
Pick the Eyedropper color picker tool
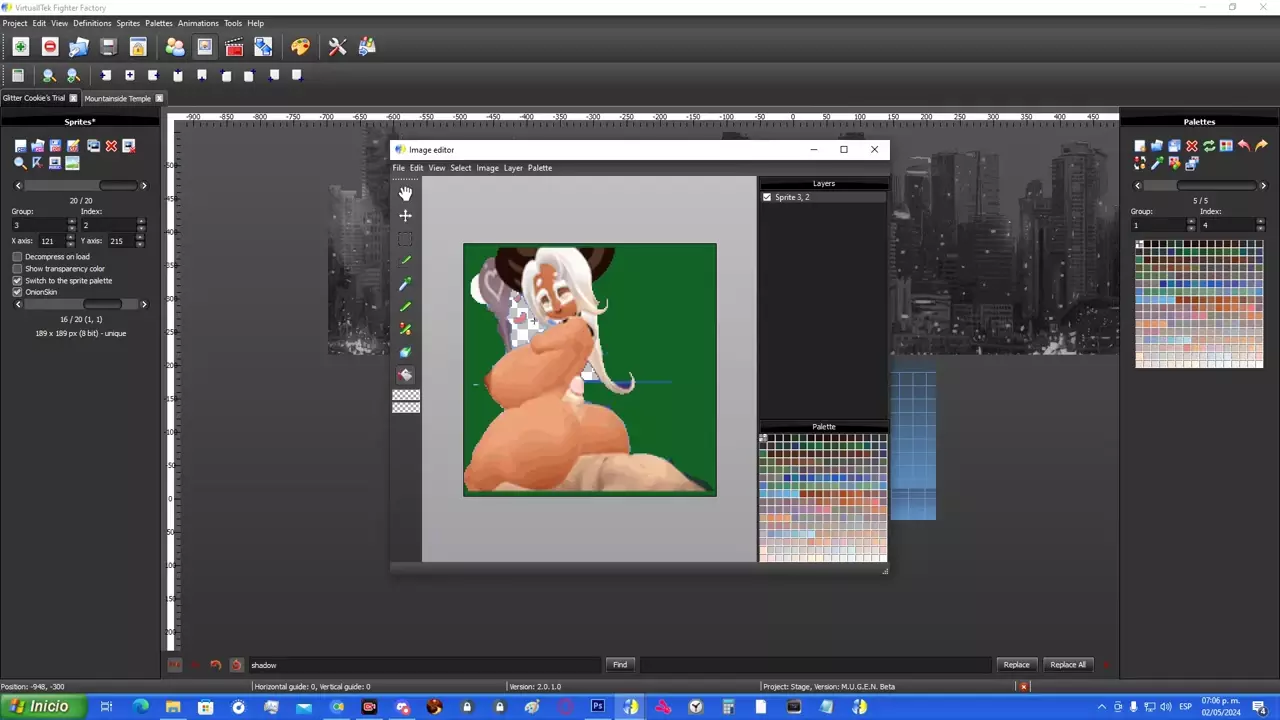(x=405, y=285)
